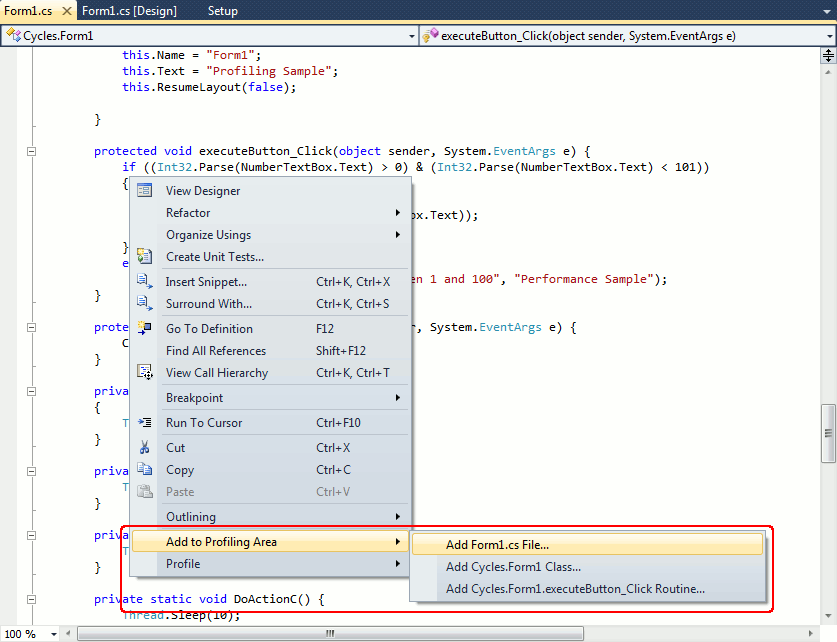This screenshot has width=837, height=642.
Task: Select View Designer menu item
Action: pos(270,191)
